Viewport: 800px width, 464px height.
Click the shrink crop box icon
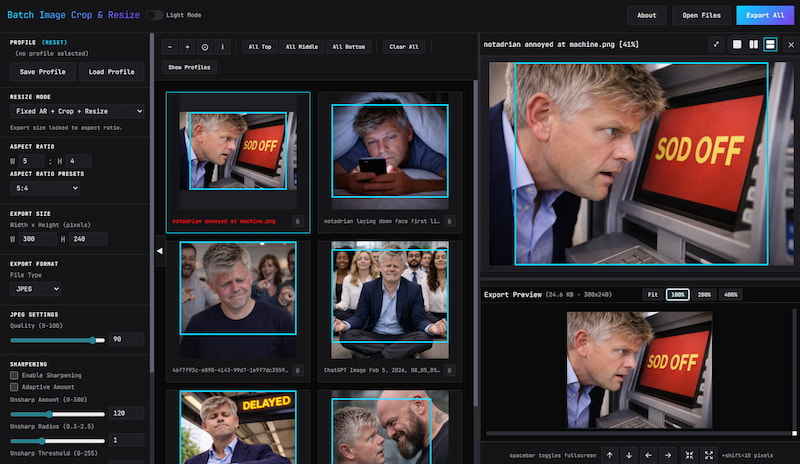tap(689, 455)
